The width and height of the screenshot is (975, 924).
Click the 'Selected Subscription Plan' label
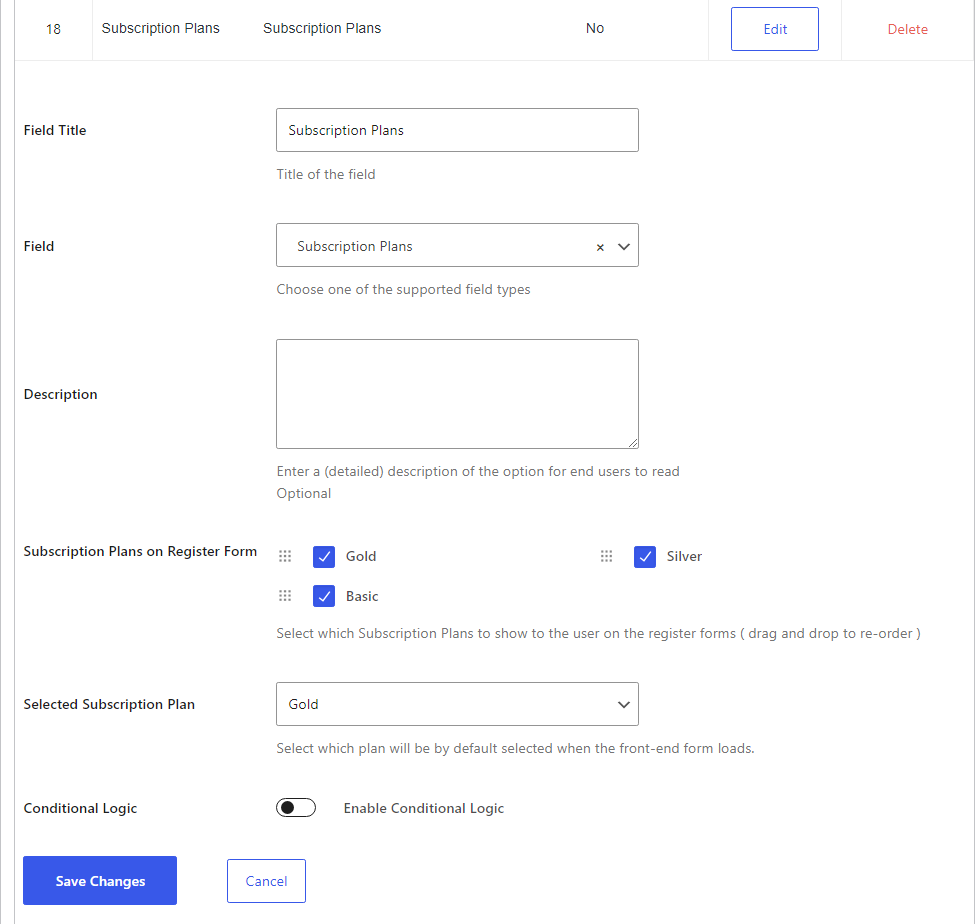[x=109, y=704]
